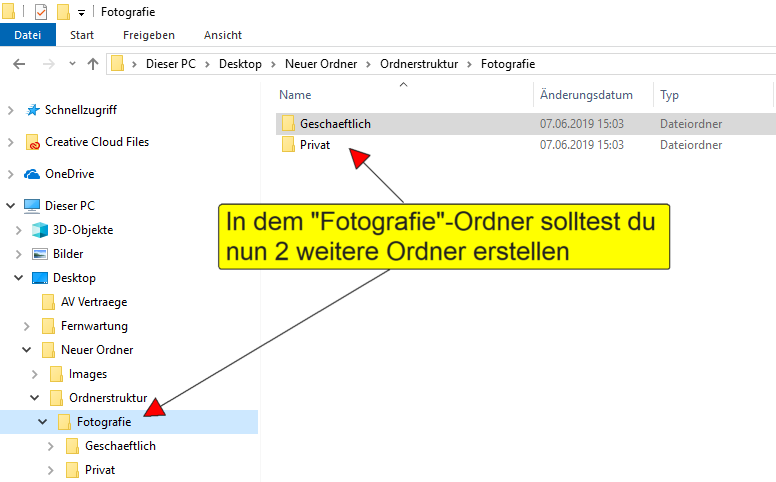
Task: Click the Geschaeftlich folder icon in navigation tree
Action: coord(72,446)
